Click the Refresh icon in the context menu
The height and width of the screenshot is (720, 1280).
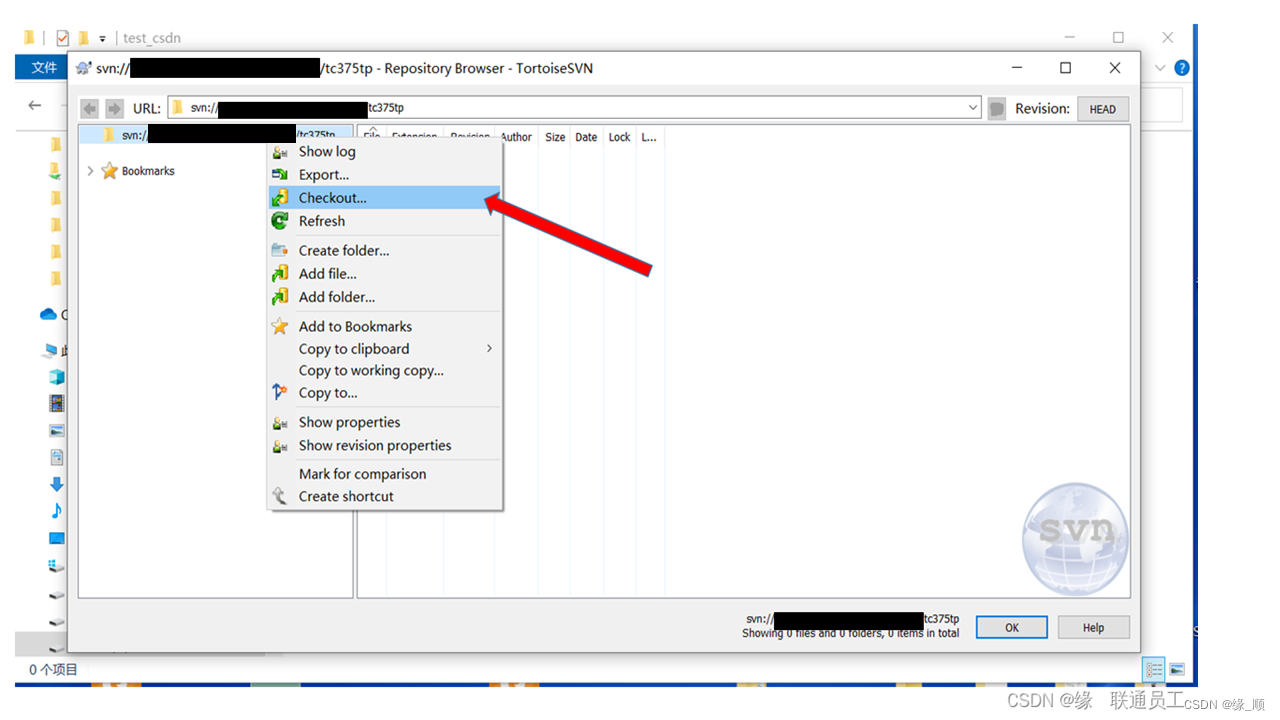point(280,221)
